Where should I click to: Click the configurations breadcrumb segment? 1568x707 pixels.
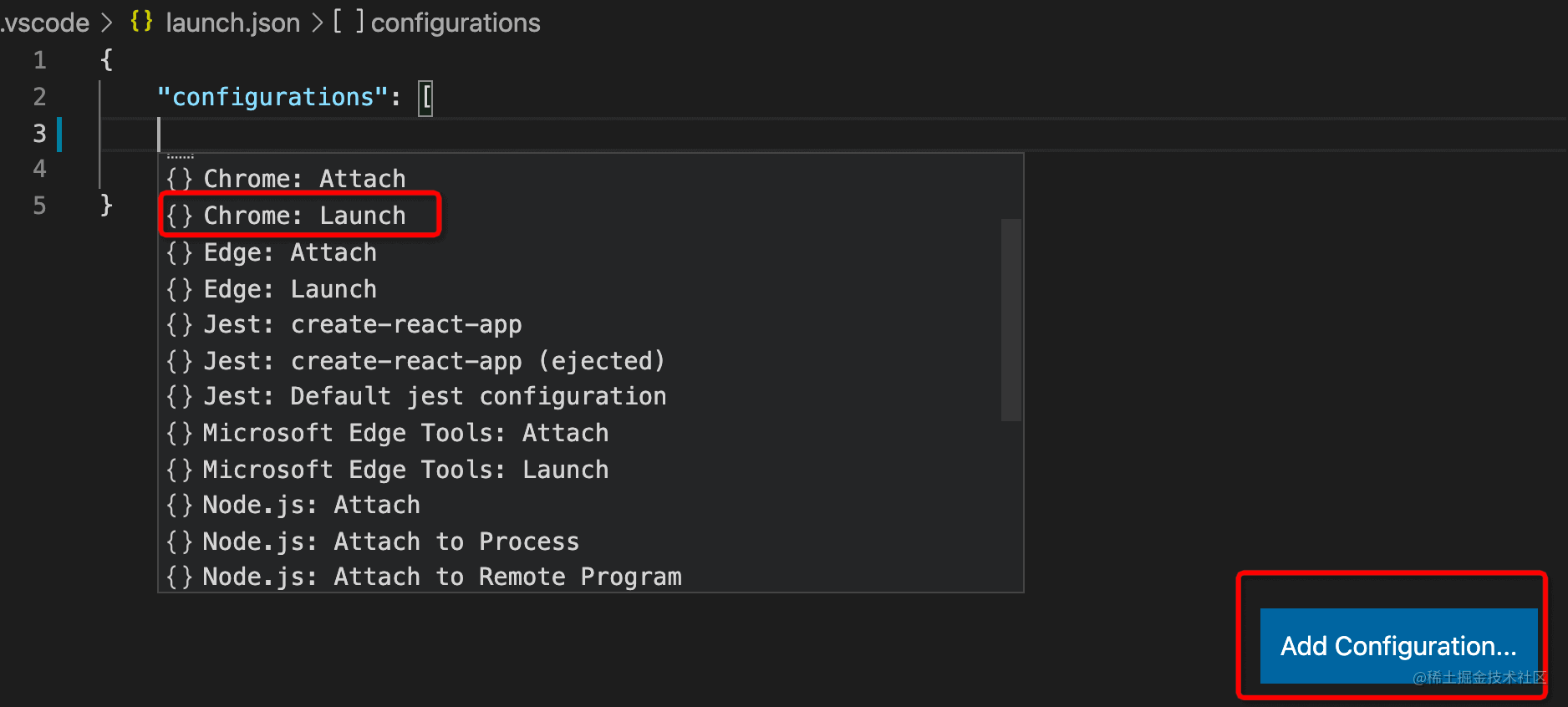455,23
